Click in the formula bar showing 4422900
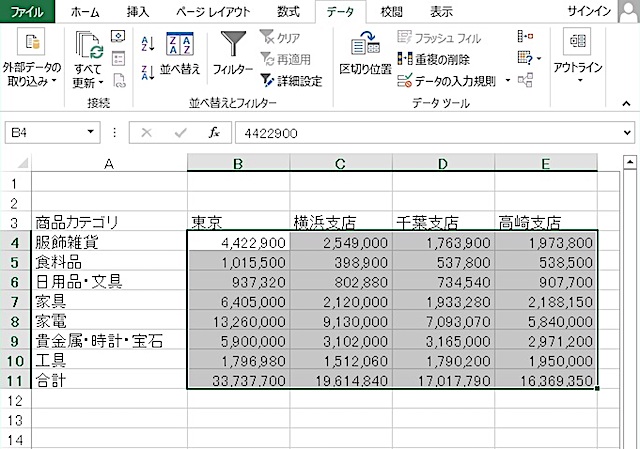Image resolution: width=640 pixels, height=449 pixels. [429, 133]
